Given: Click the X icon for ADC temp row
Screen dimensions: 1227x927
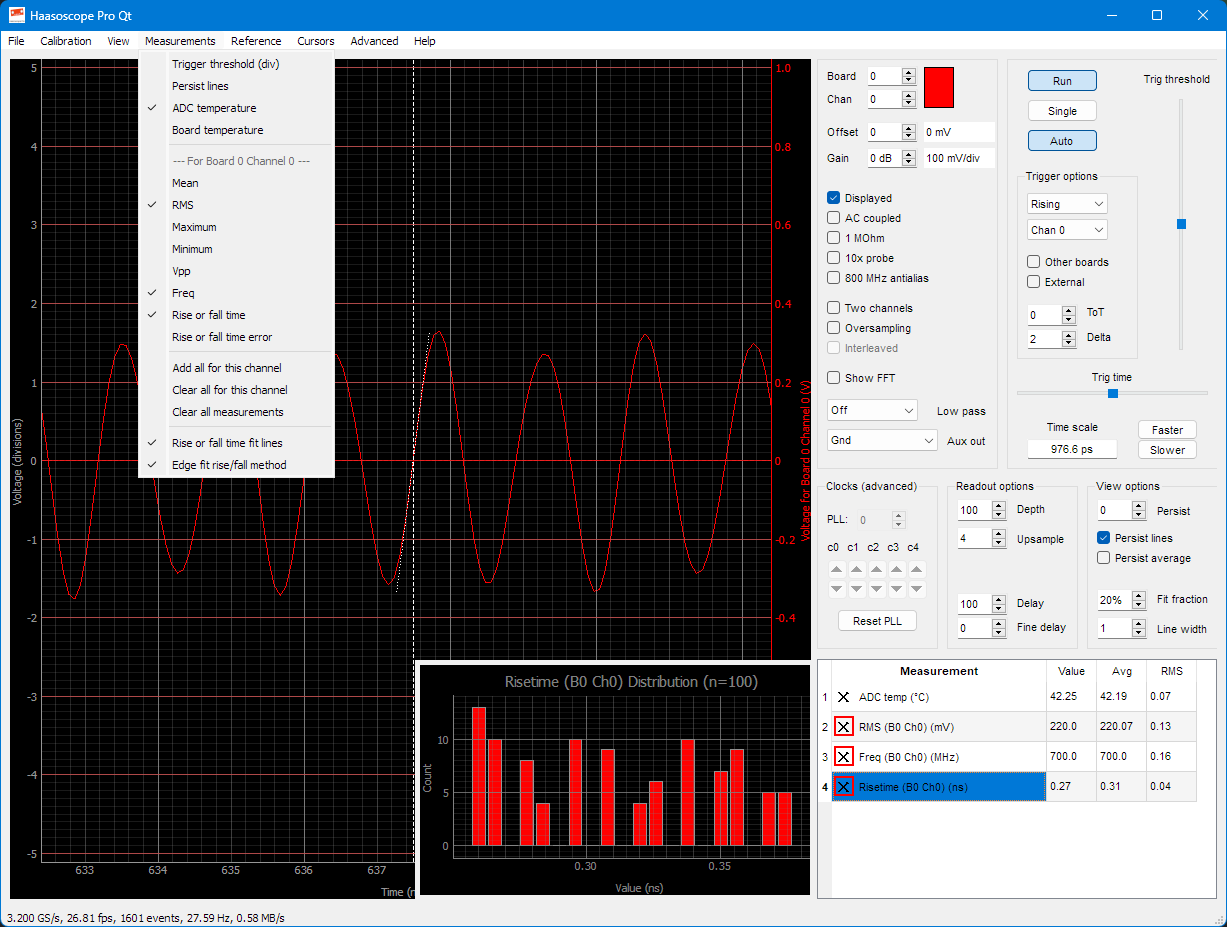Looking at the screenshot, I should pyautogui.click(x=843, y=697).
